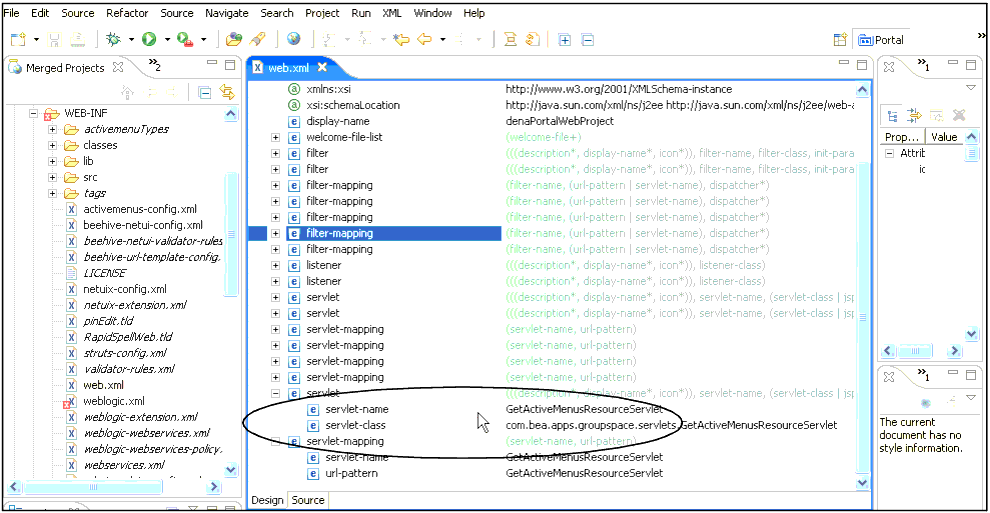
Task: Expand the tags folder
Action: click(52, 193)
